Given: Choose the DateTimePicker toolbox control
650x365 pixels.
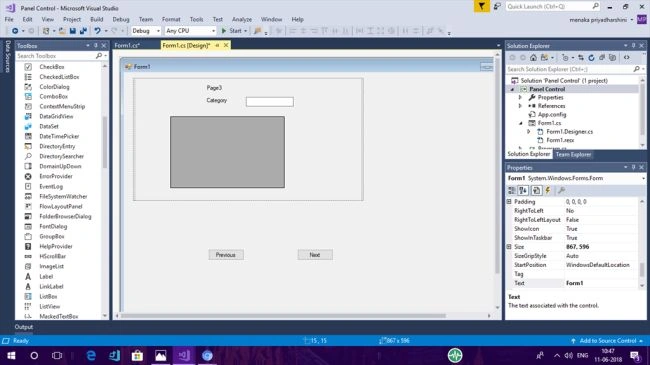Looking at the screenshot, I should point(59,136).
